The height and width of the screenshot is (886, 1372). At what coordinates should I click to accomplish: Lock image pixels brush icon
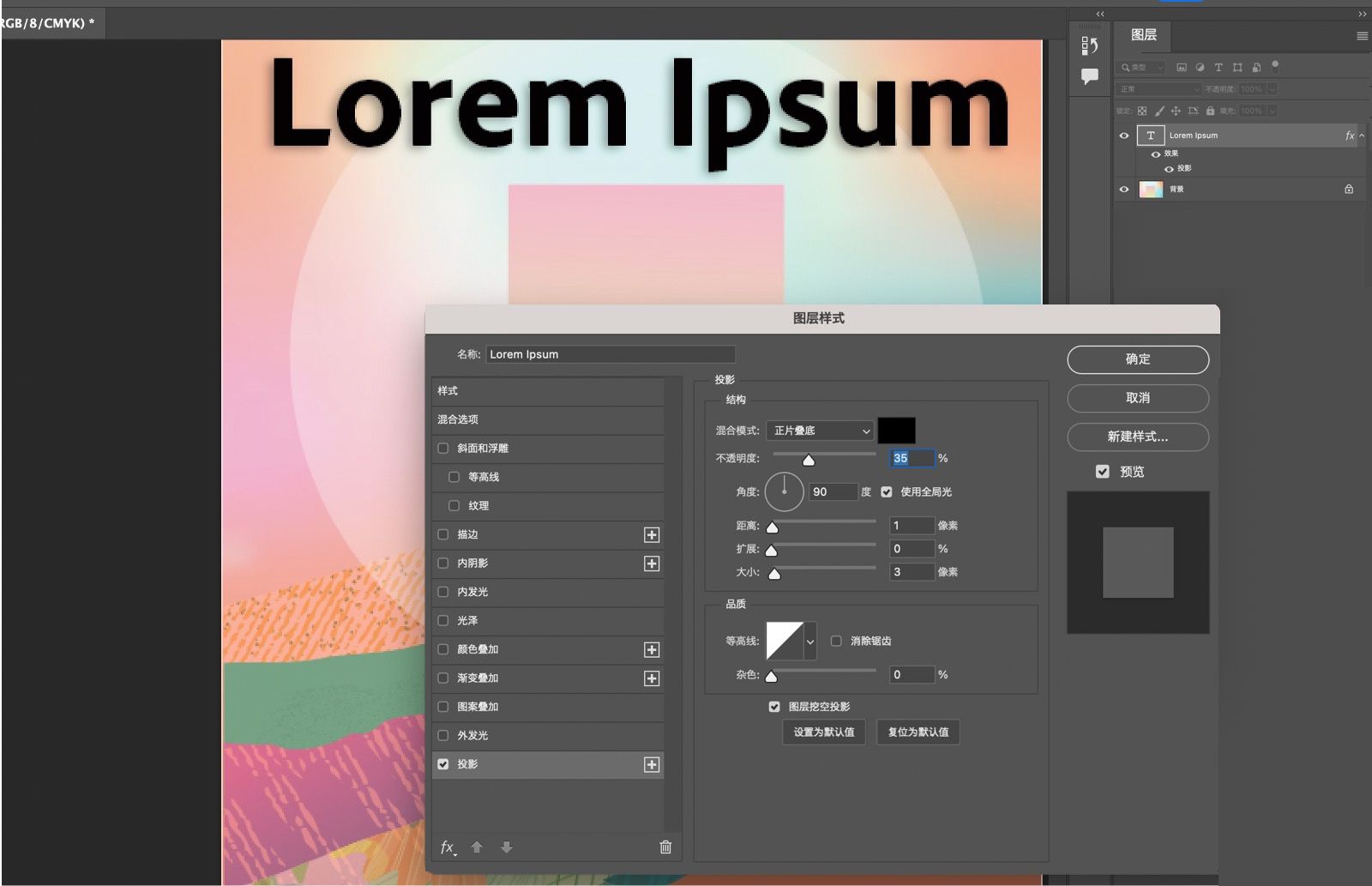(x=1159, y=111)
